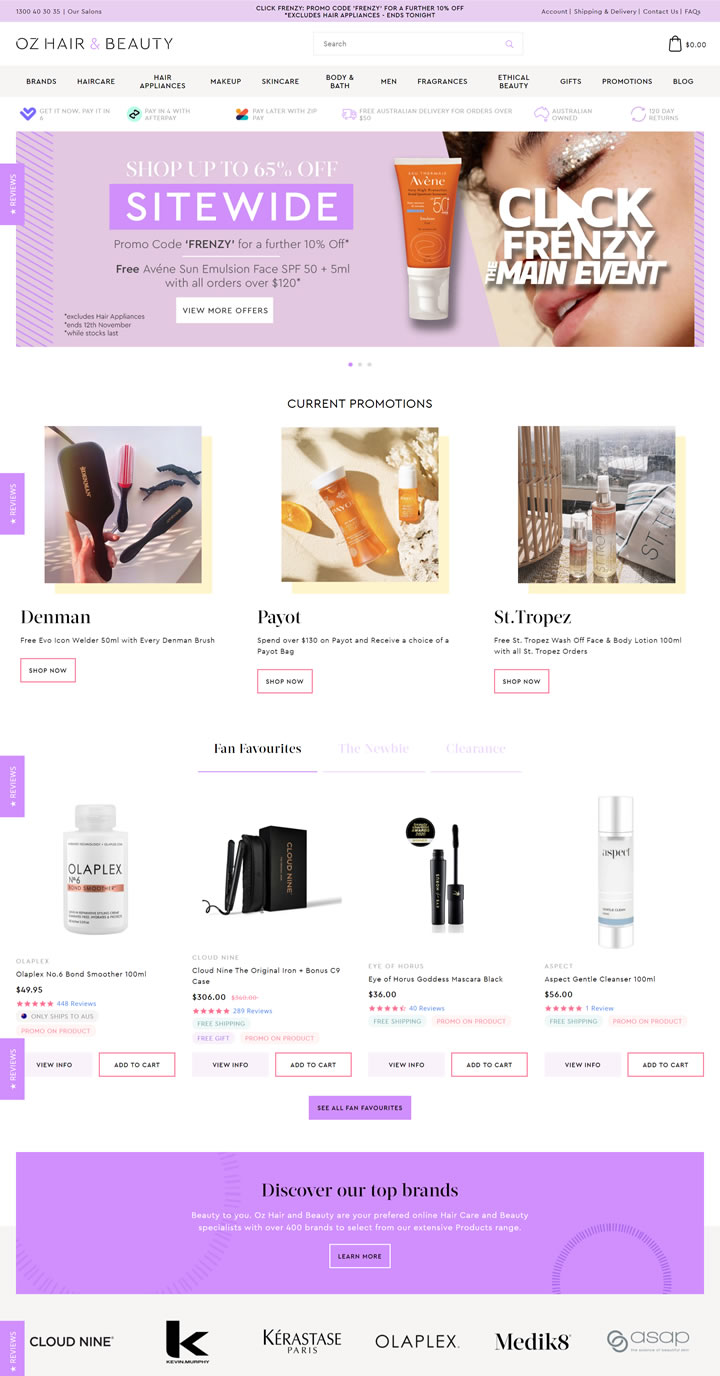Select the second banner carousel dot

pos(360,364)
